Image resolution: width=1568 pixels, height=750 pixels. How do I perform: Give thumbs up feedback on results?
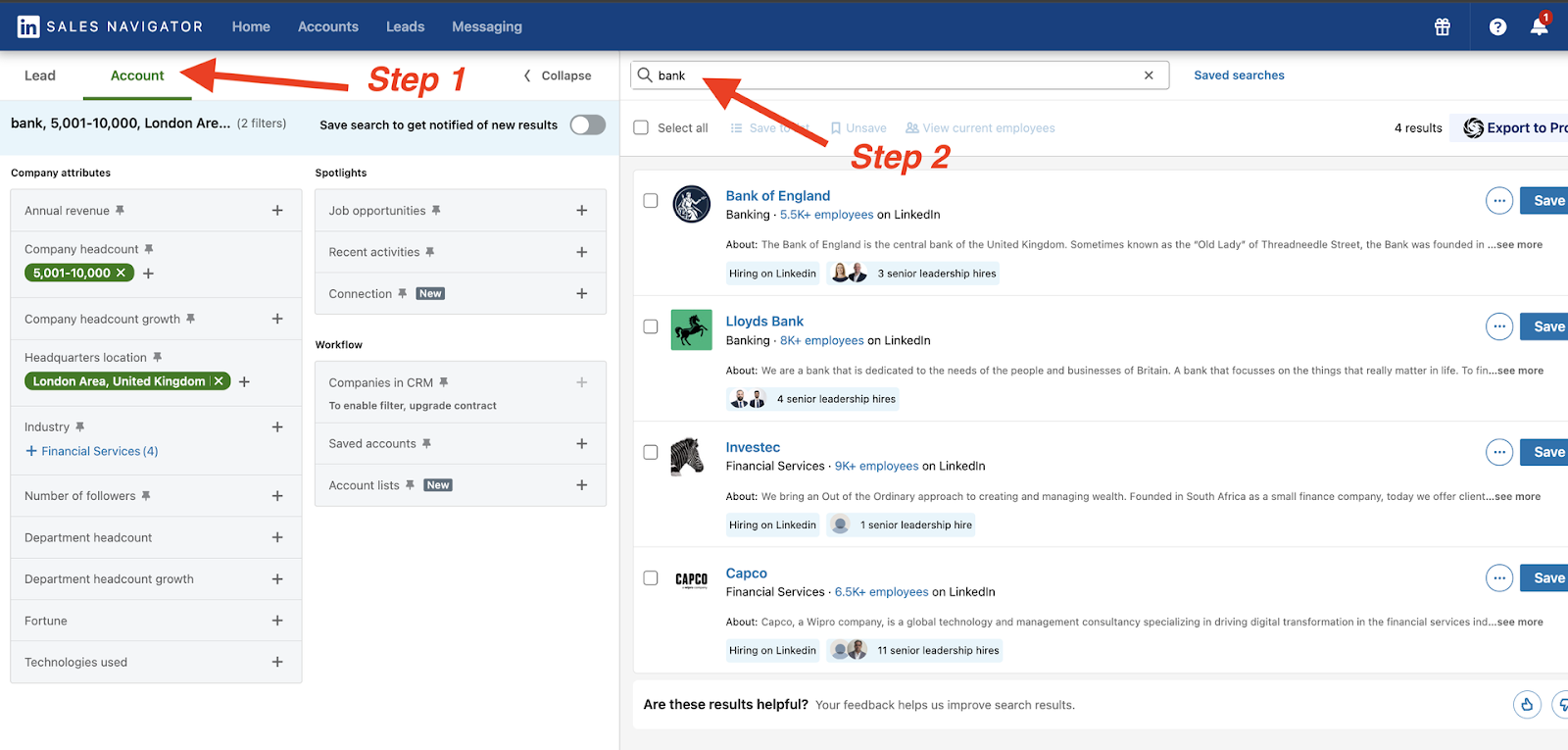coord(1527,704)
